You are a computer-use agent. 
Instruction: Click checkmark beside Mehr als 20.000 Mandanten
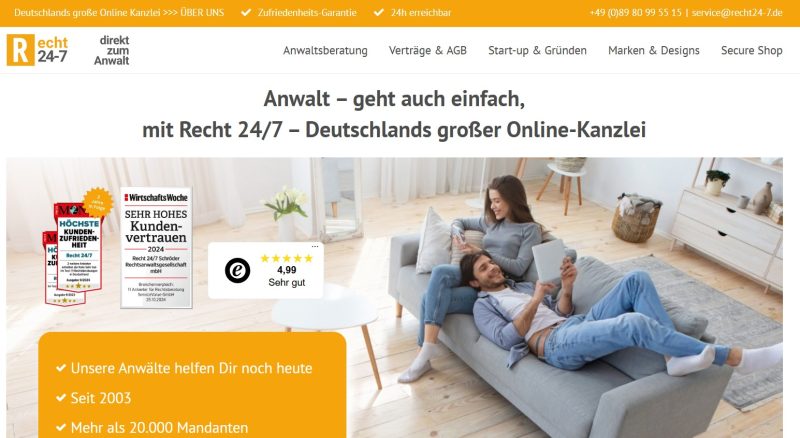pos(61,427)
